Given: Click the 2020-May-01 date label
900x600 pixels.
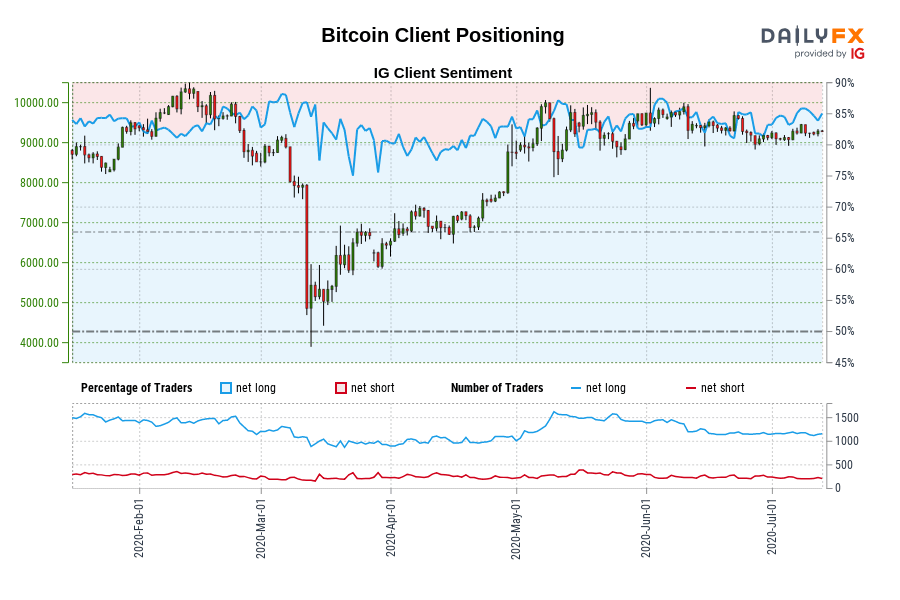Looking at the screenshot, I should click(515, 528).
